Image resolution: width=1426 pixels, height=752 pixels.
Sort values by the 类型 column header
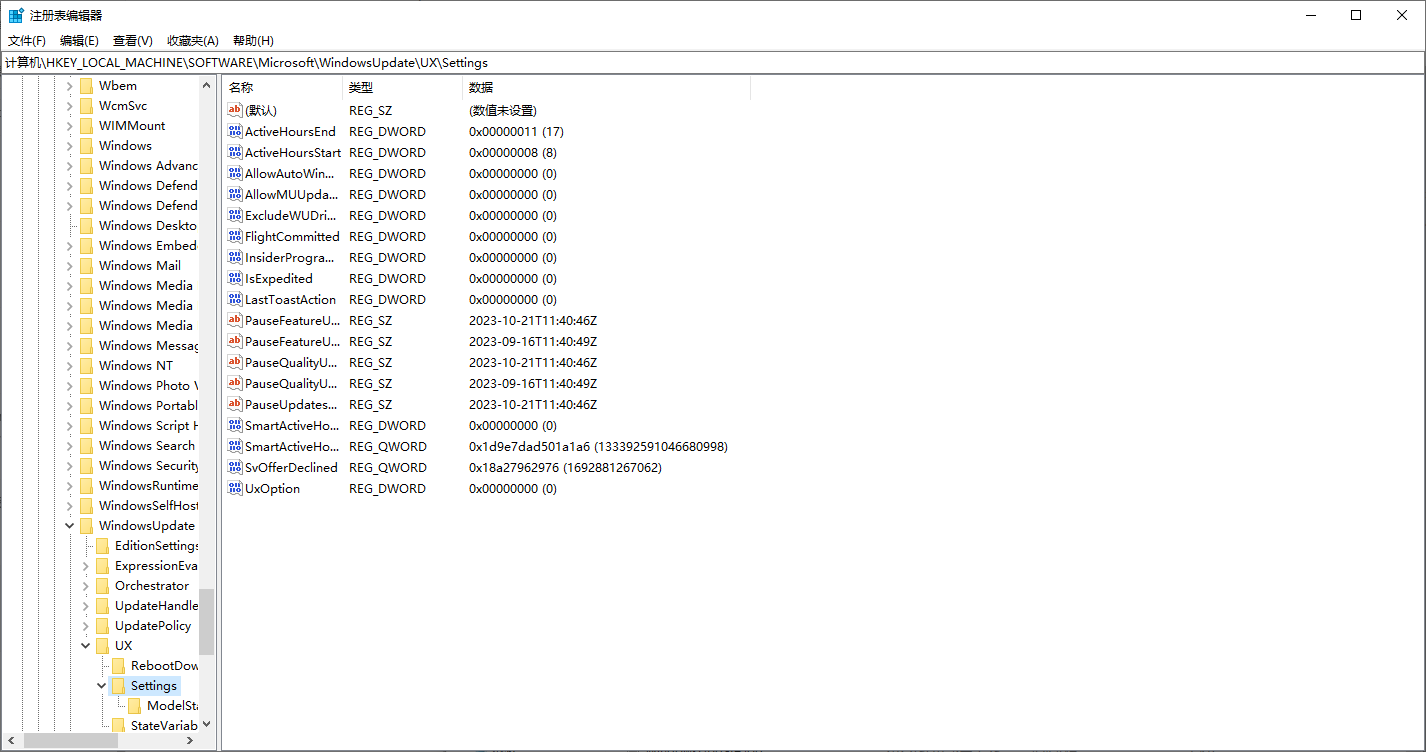(402, 88)
